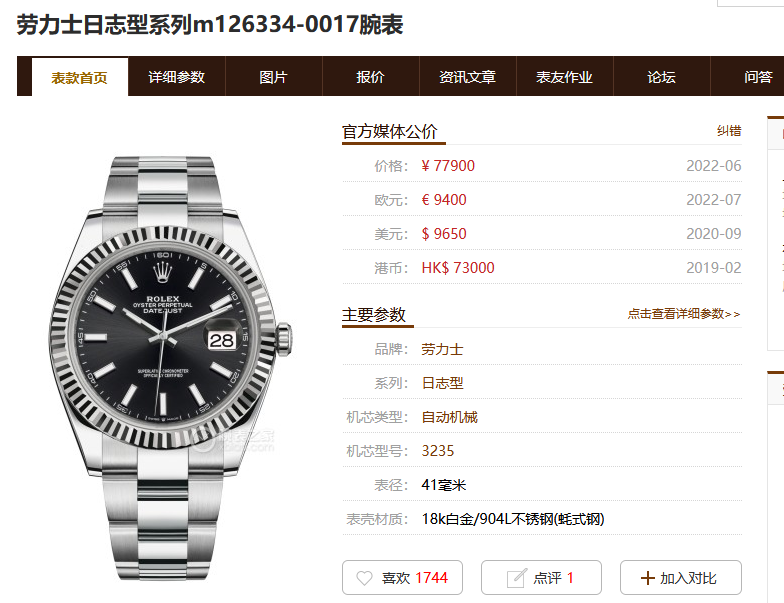This screenshot has height=603, width=784.
Task: Open the 3235 movement model link
Action: pos(438,451)
